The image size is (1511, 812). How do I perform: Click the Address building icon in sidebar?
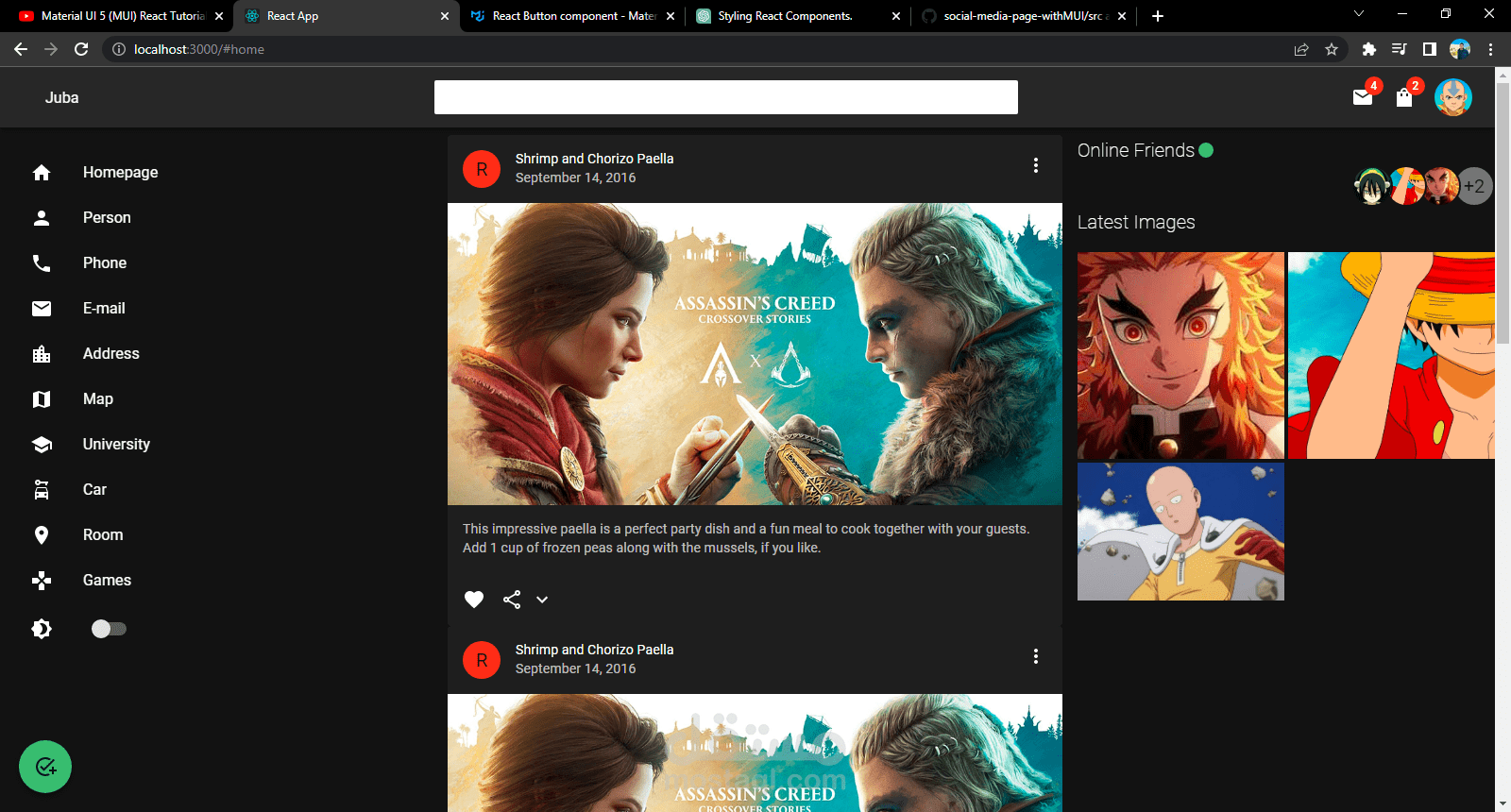42,354
